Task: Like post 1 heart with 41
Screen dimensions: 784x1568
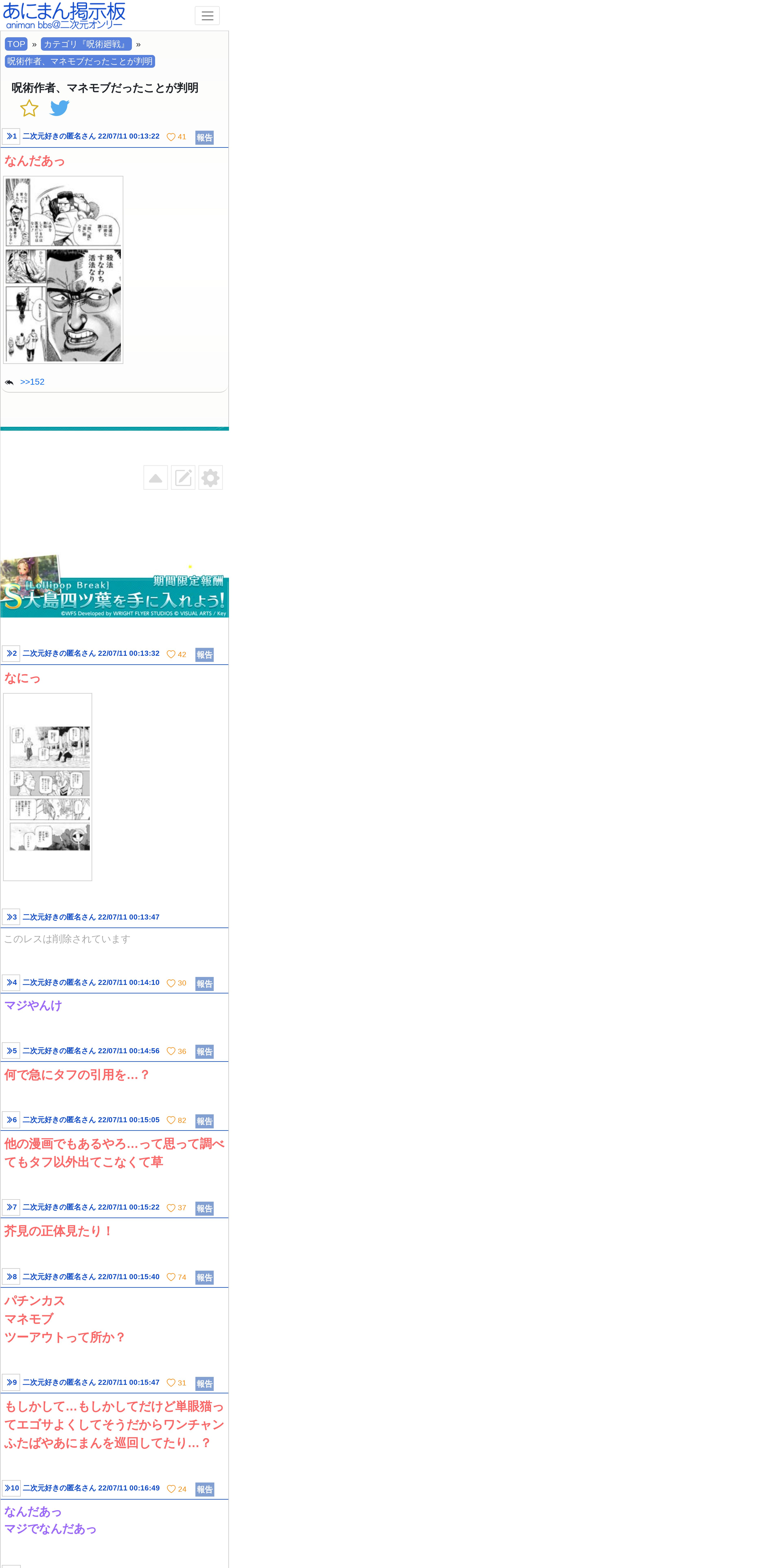Action: tap(176, 137)
